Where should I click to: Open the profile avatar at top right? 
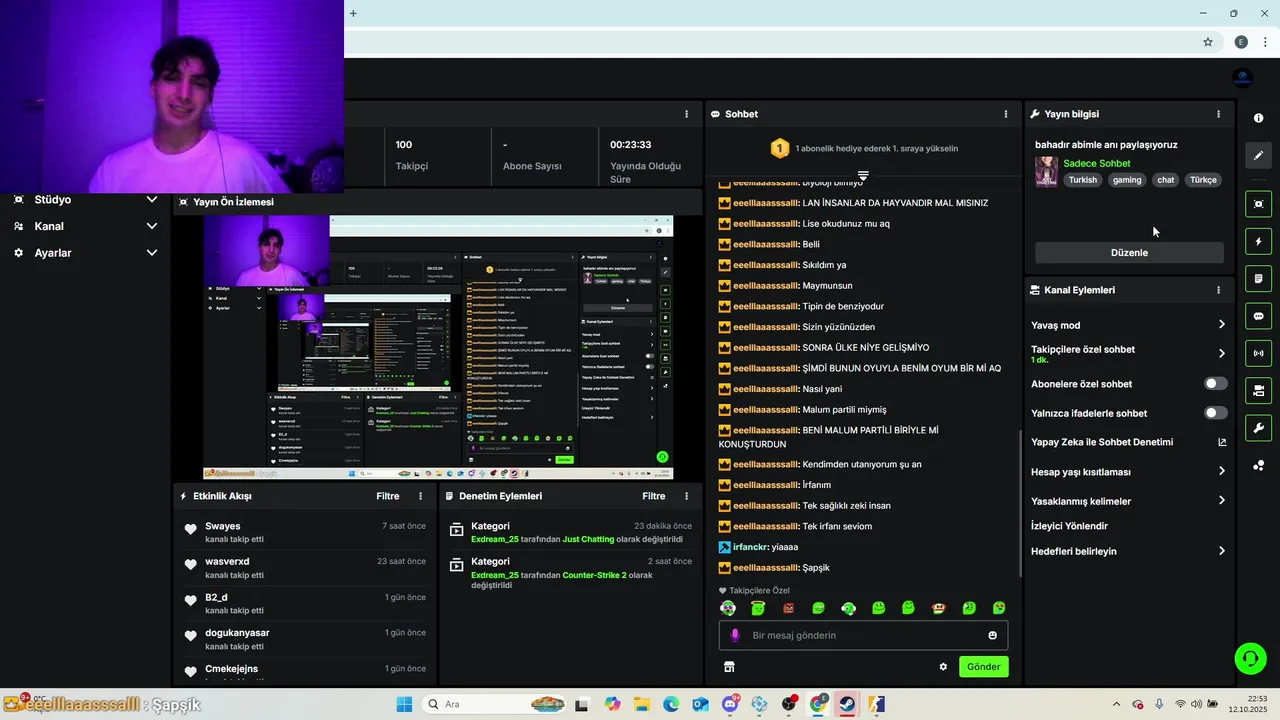(x=1242, y=78)
